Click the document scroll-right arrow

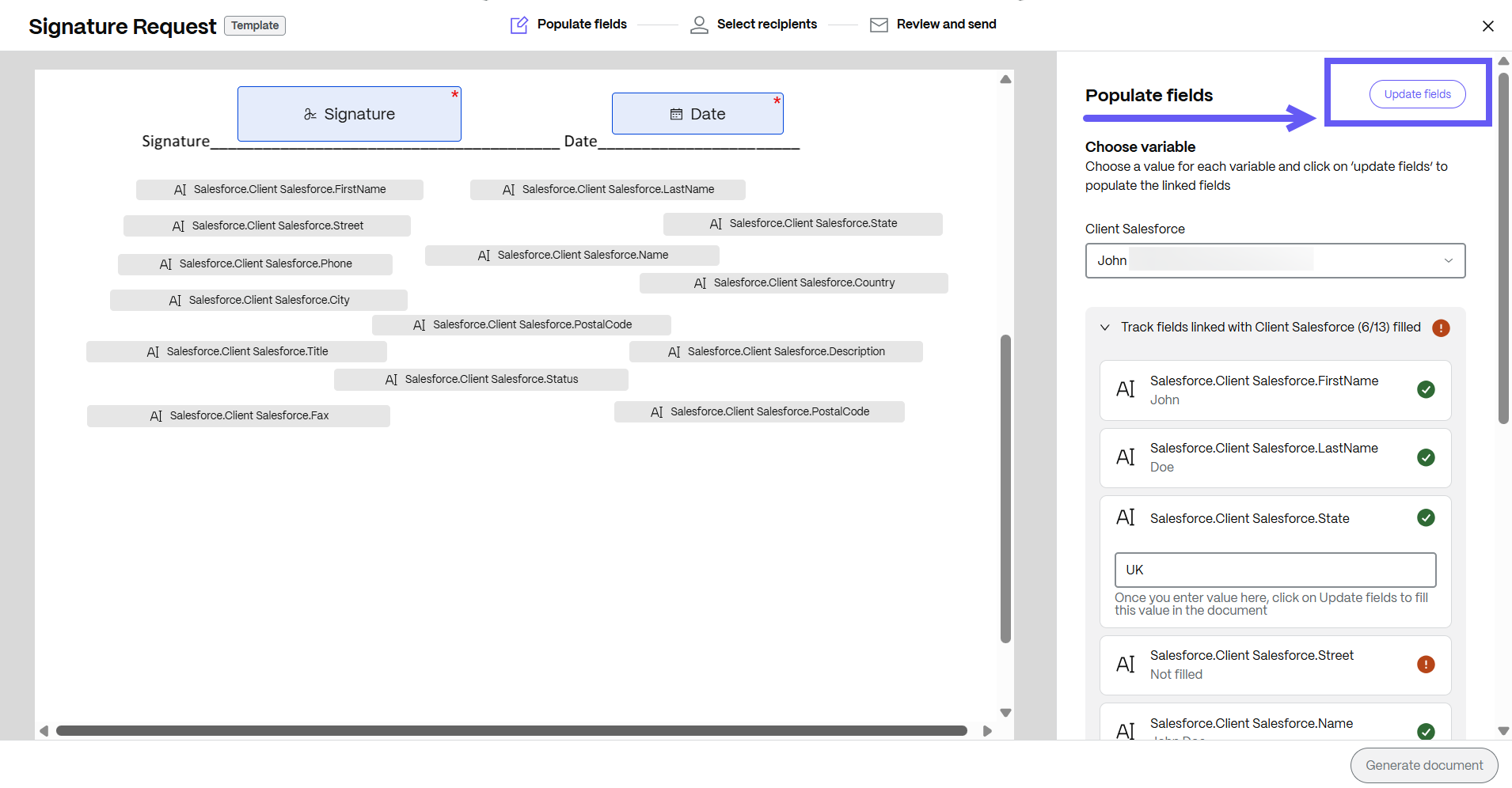987,730
